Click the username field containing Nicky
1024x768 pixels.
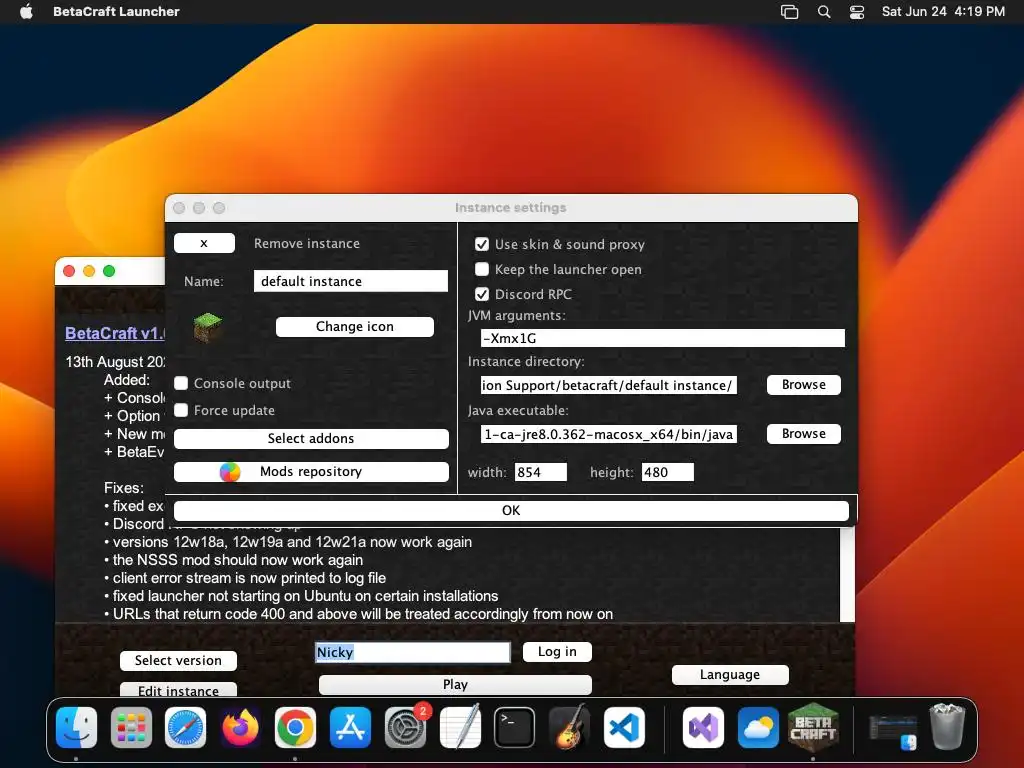coord(413,652)
